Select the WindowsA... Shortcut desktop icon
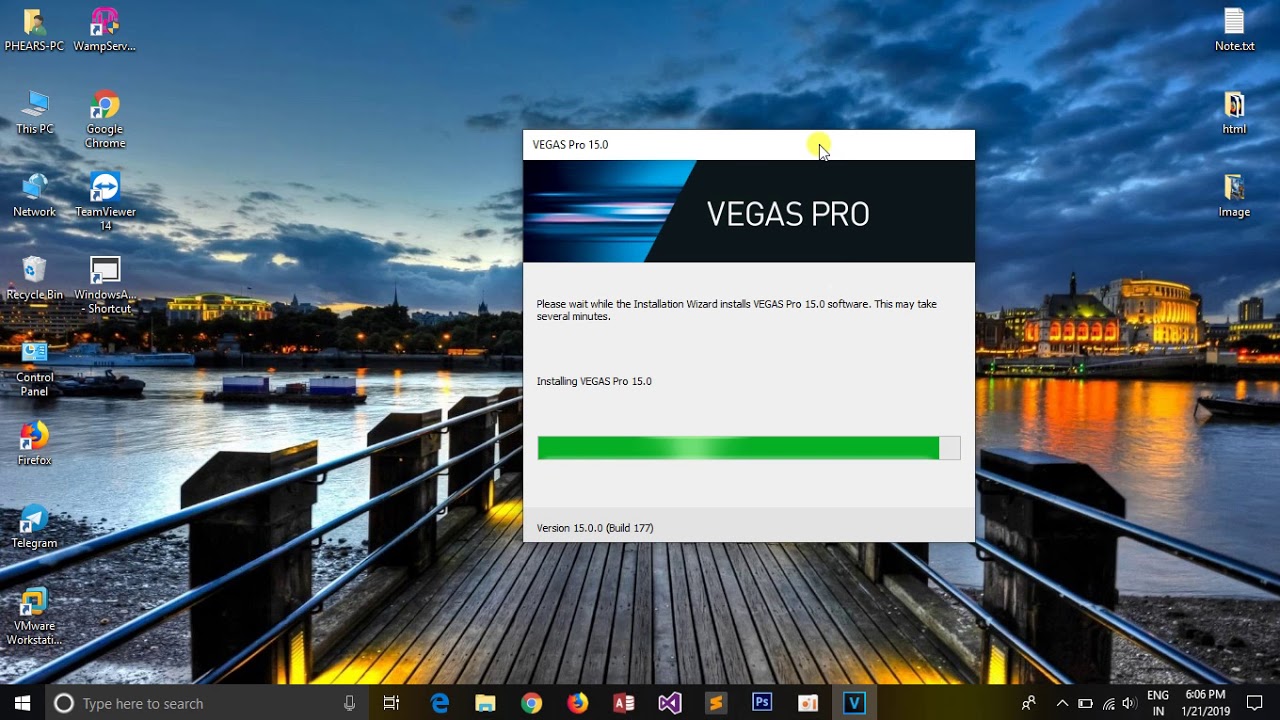The width and height of the screenshot is (1280, 720). pos(104,285)
